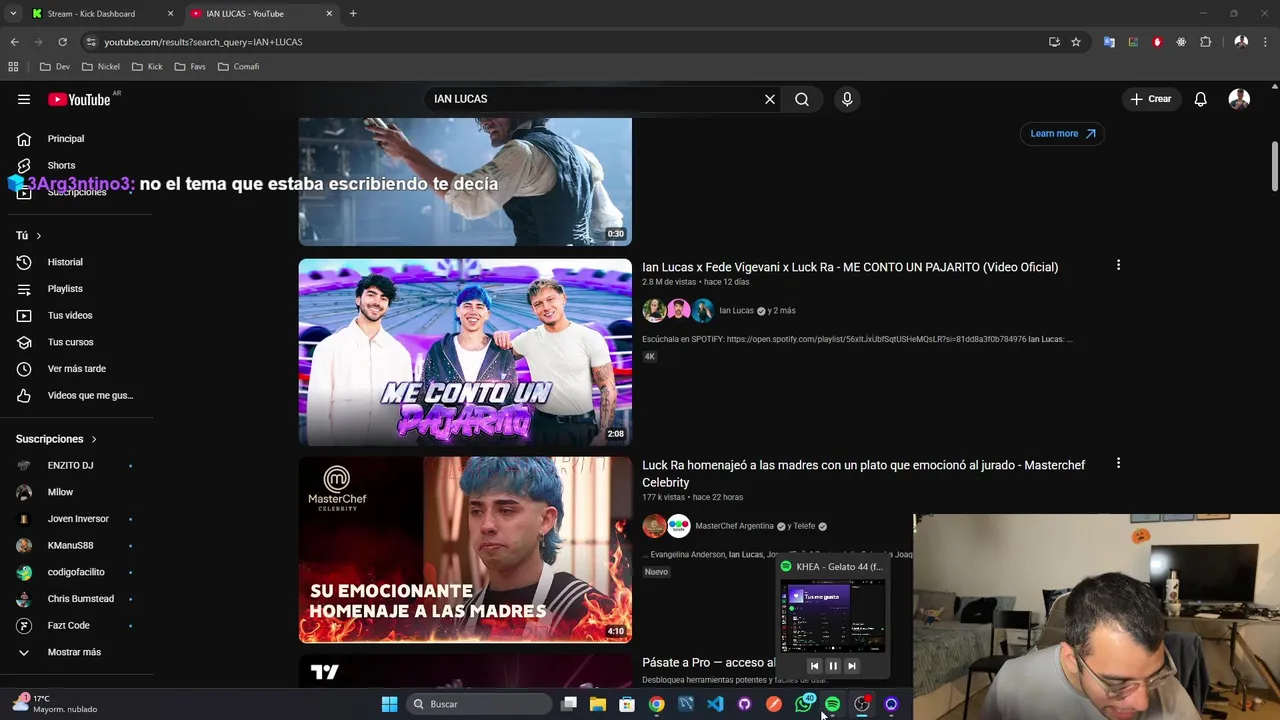1280x720 pixels.
Task: Open Ver más tarde list
Action: [76, 369]
